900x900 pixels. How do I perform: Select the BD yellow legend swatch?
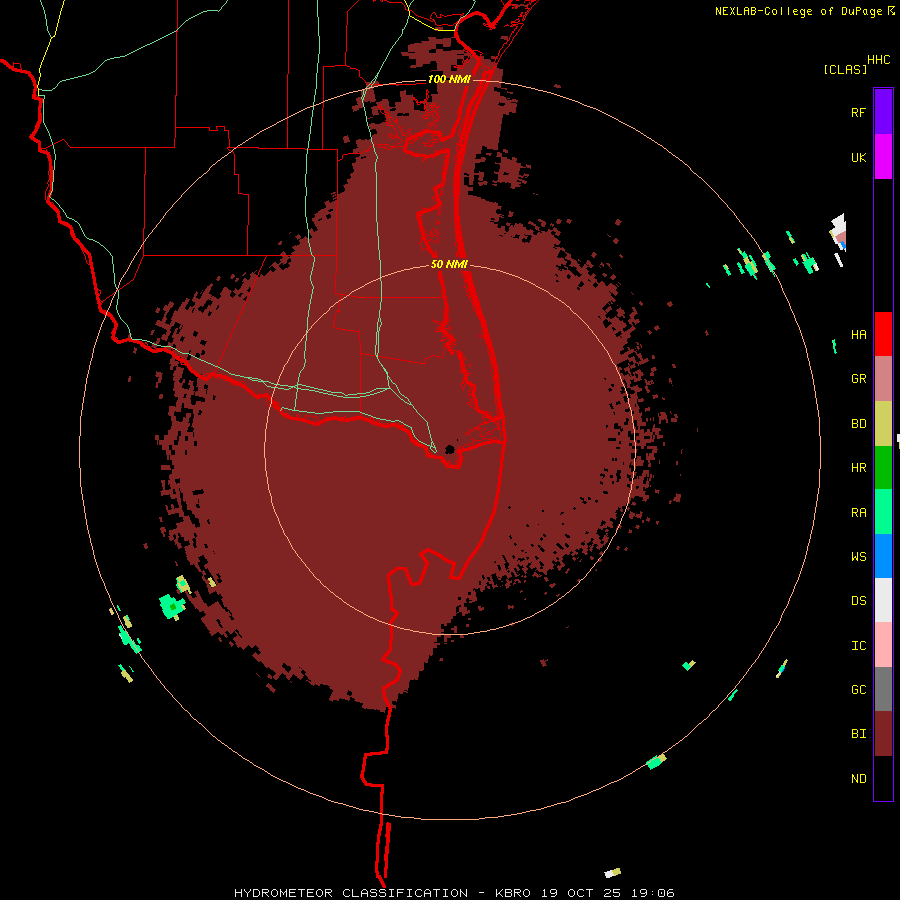(883, 424)
